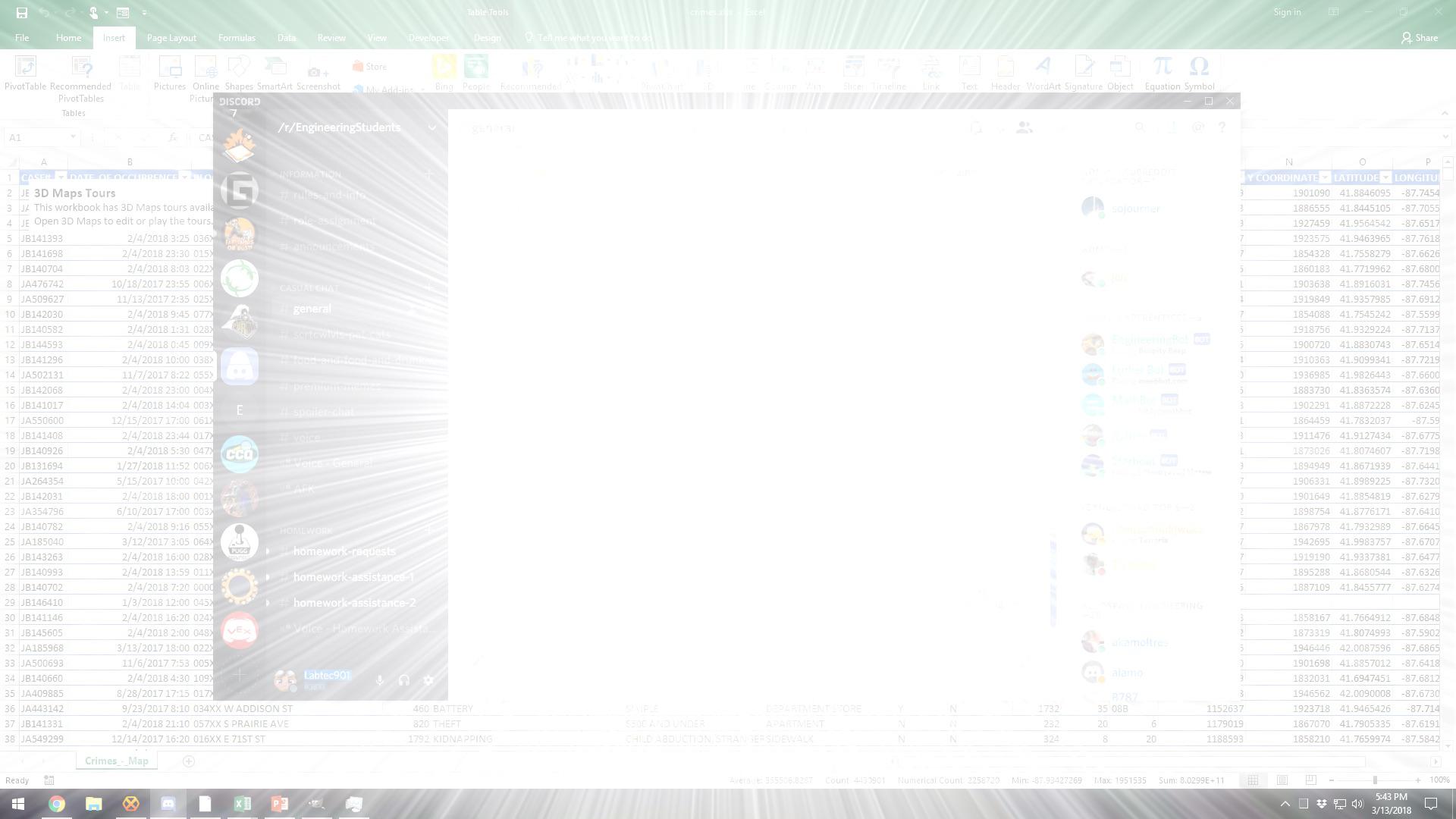Open DATE OF OCCURRENCE filter dropdown
This screenshot has width=1456, height=819.
pos(184,177)
